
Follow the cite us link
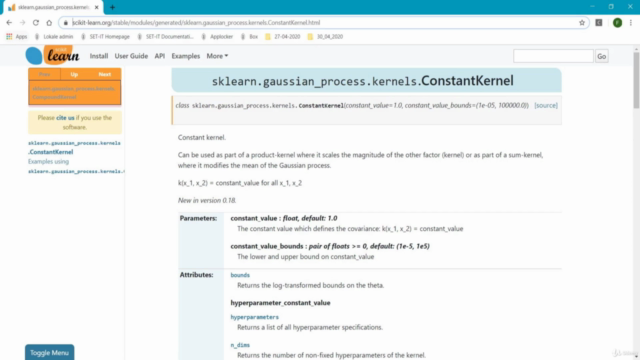65,118
